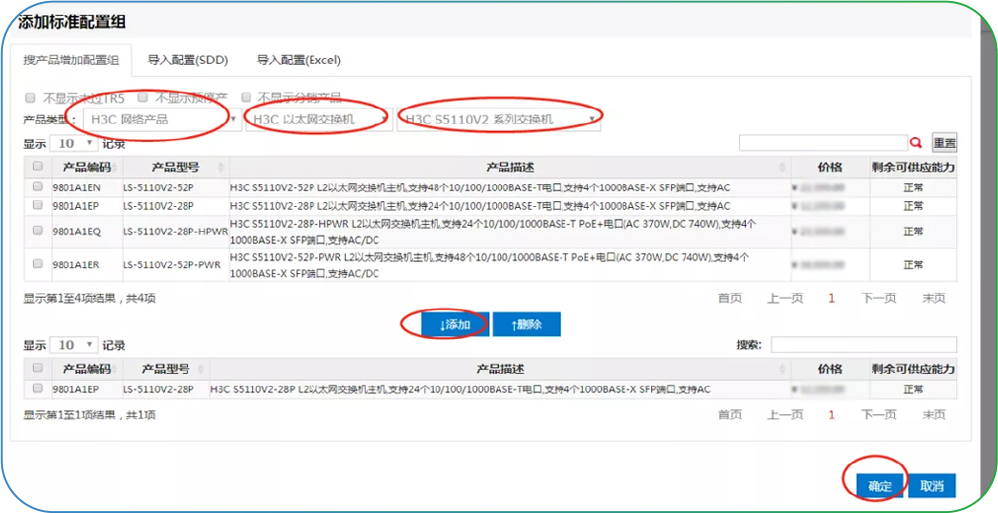The width and height of the screenshot is (998, 513).
Task: Tick the 9801A1EP checkbox in the added-items table
Action: tap(38, 388)
